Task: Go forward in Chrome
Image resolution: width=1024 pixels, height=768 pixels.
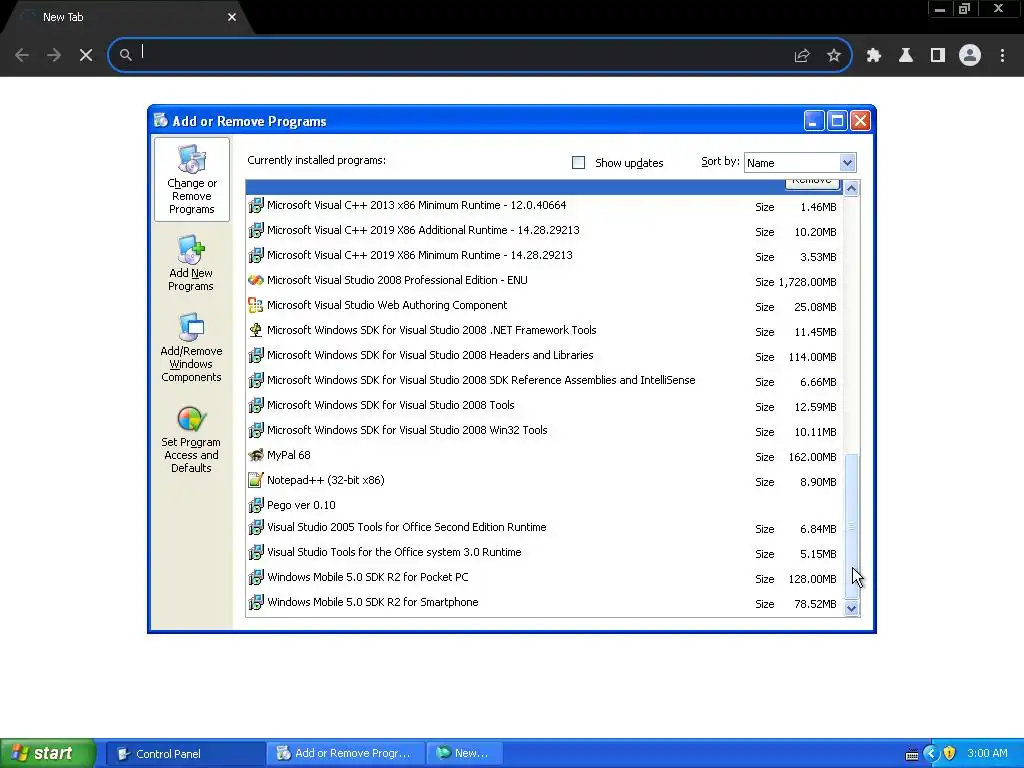Action: point(54,56)
